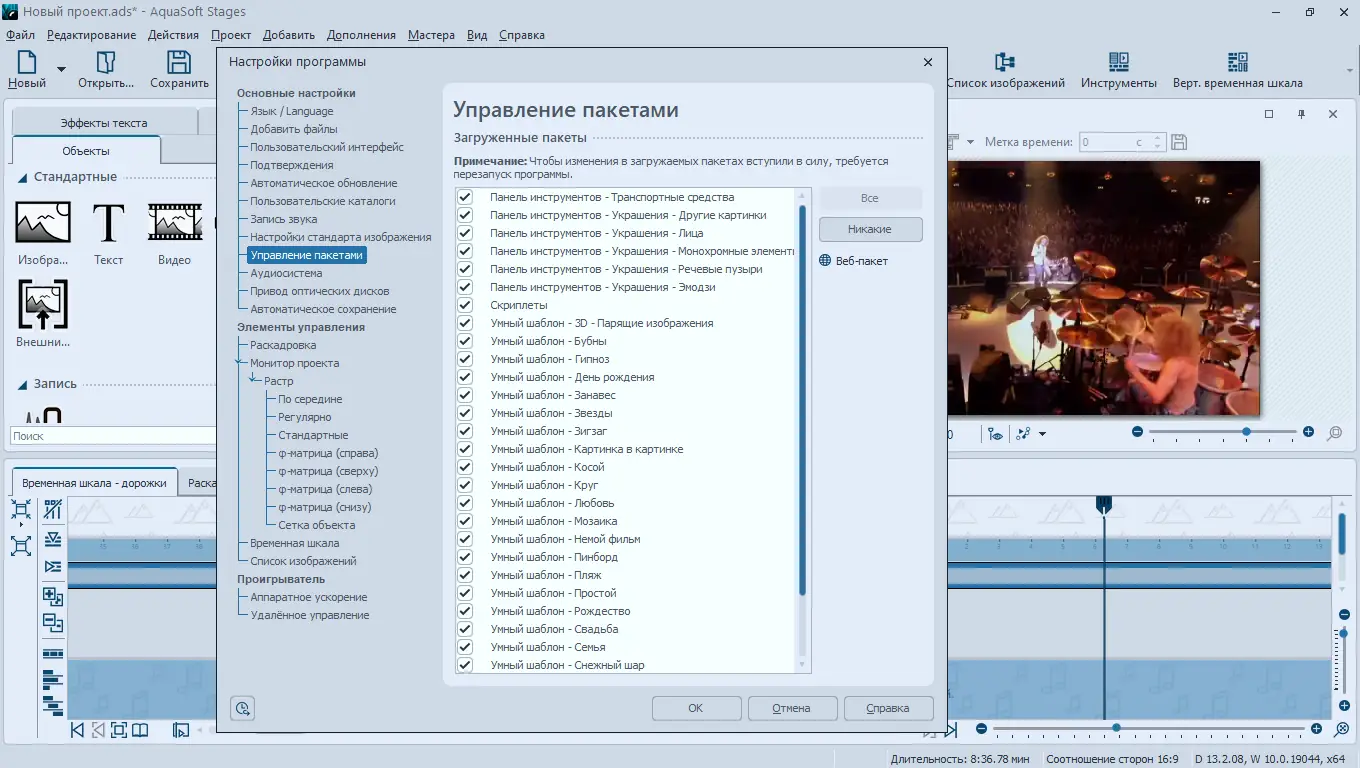Viewport: 1360px width, 768px height.
Task: Select Аудиосистема in settings tree
Action: 286,273
